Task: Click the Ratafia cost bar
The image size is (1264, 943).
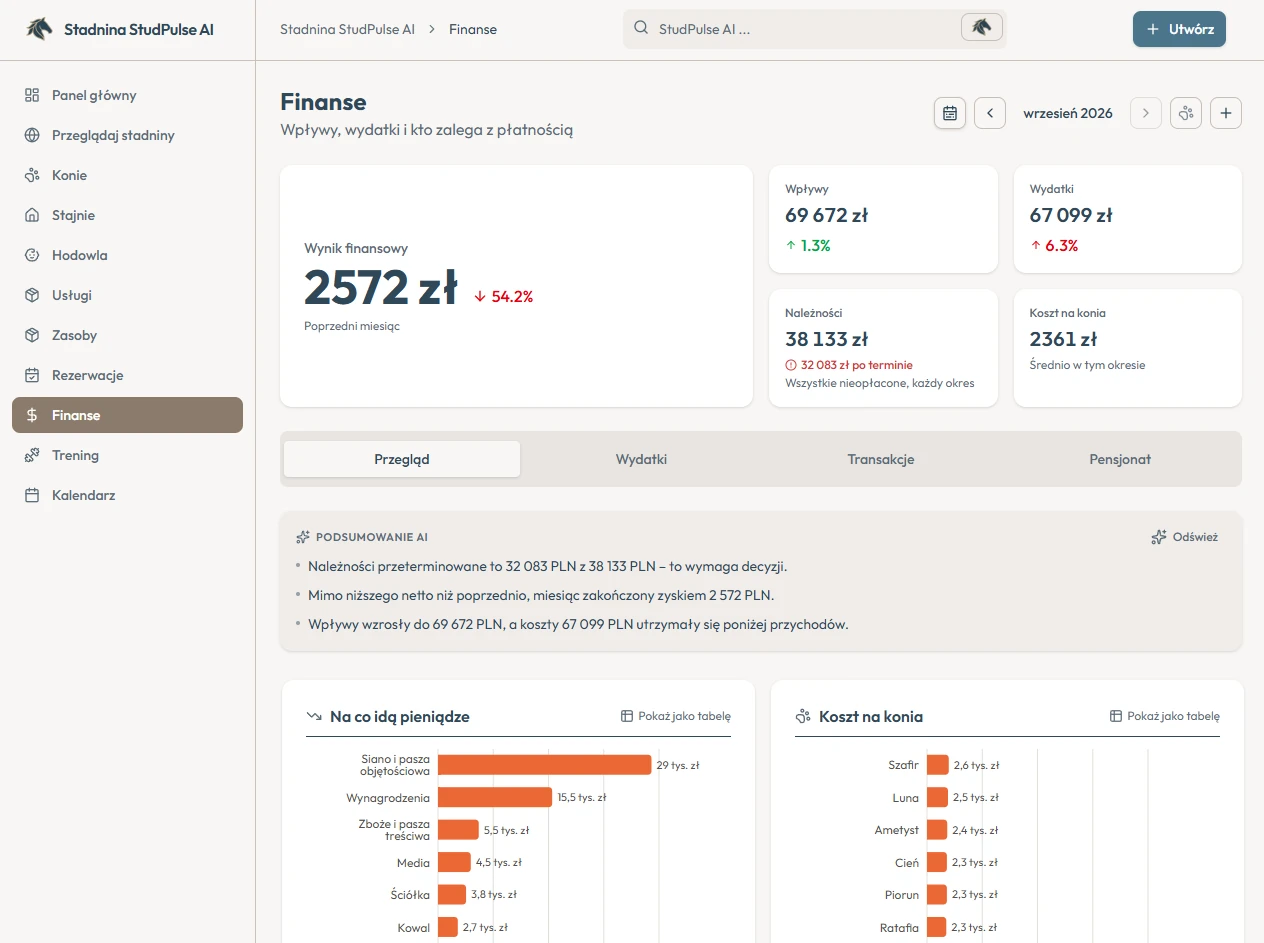Action: [x=937, y=927]
